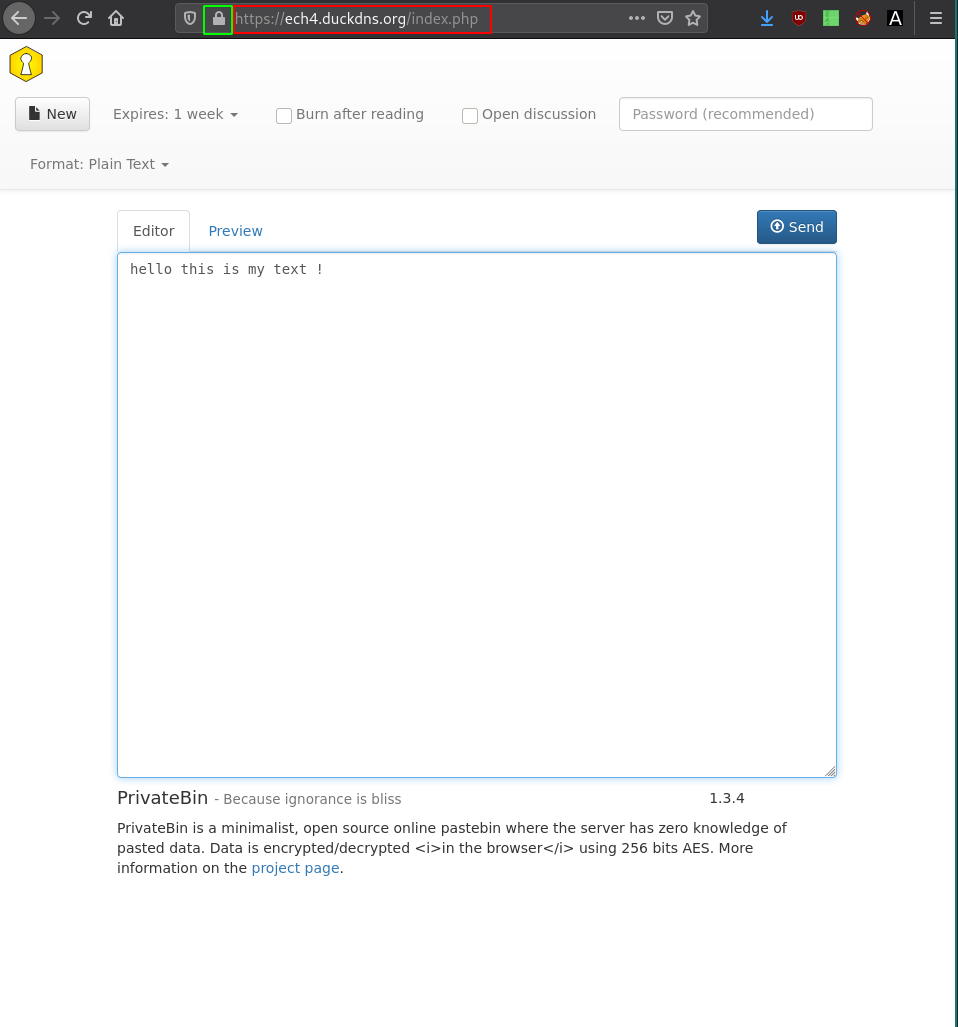The height and width of the screenshot is (1027, 958).
Task: Reload the page with the refresh icon
Action: (x=84, y=18)
